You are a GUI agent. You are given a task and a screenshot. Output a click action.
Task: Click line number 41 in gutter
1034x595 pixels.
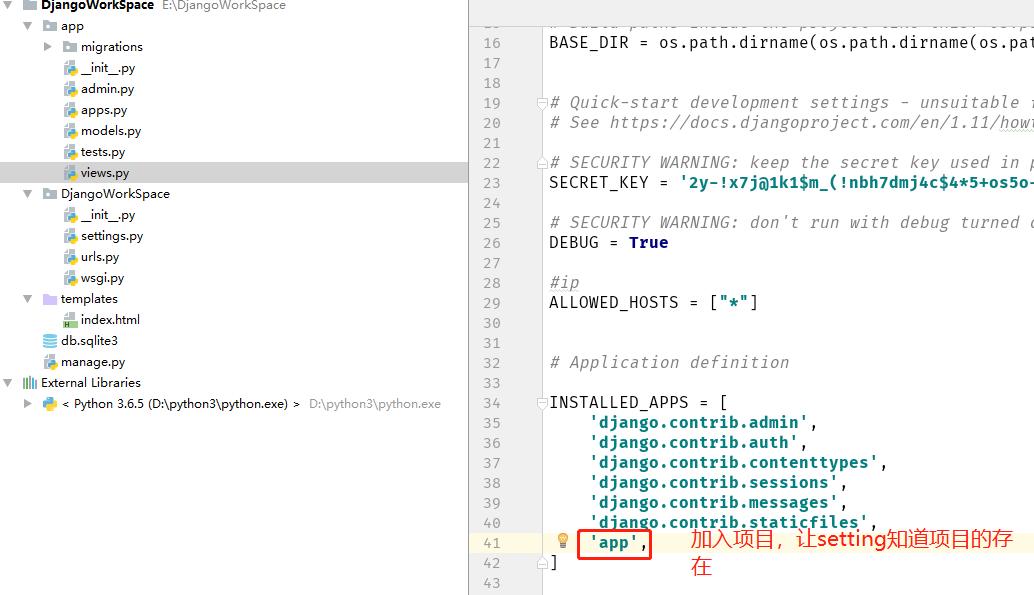pos(491,544)
